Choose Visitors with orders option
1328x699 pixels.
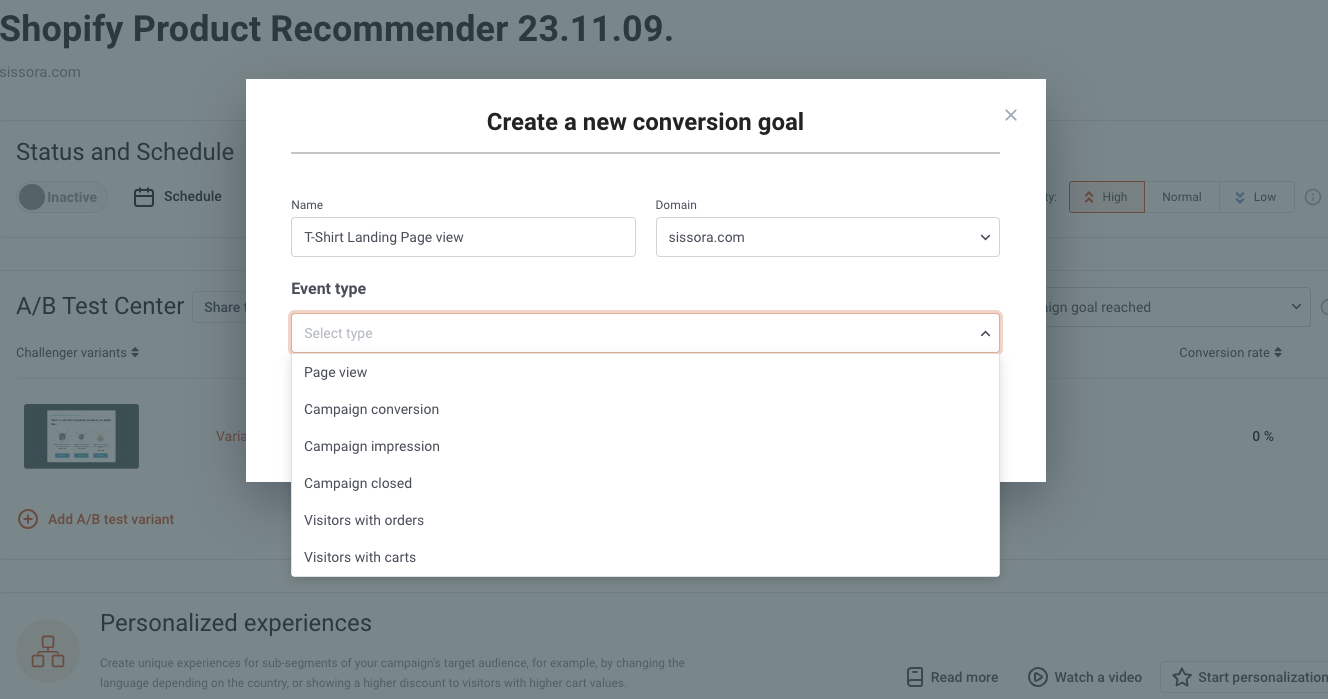coord(645,520)
